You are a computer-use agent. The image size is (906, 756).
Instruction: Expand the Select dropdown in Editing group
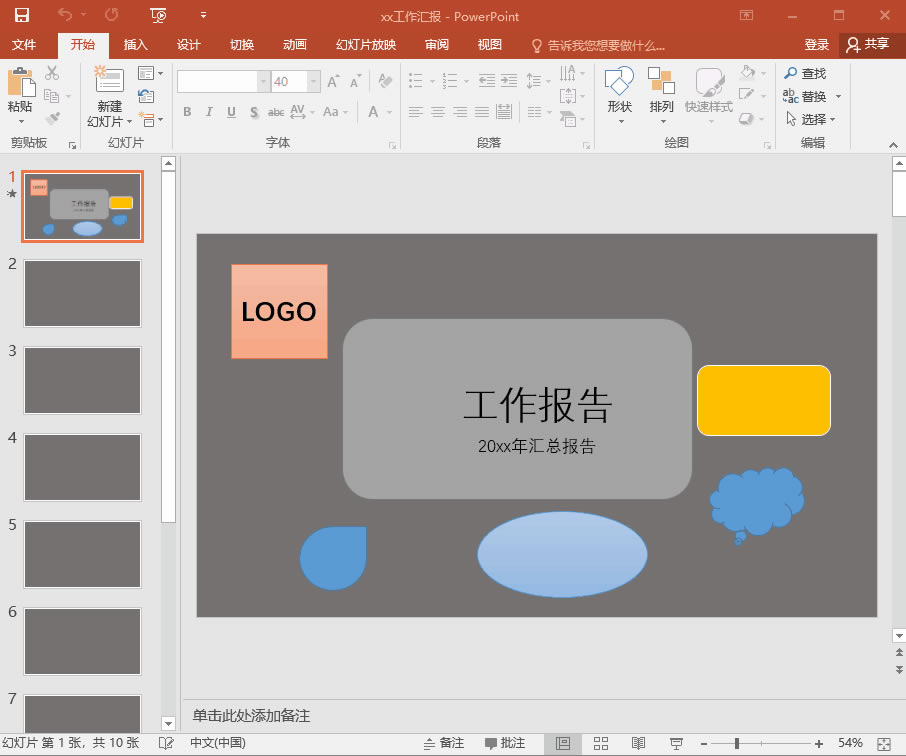(x=812, y=119)
